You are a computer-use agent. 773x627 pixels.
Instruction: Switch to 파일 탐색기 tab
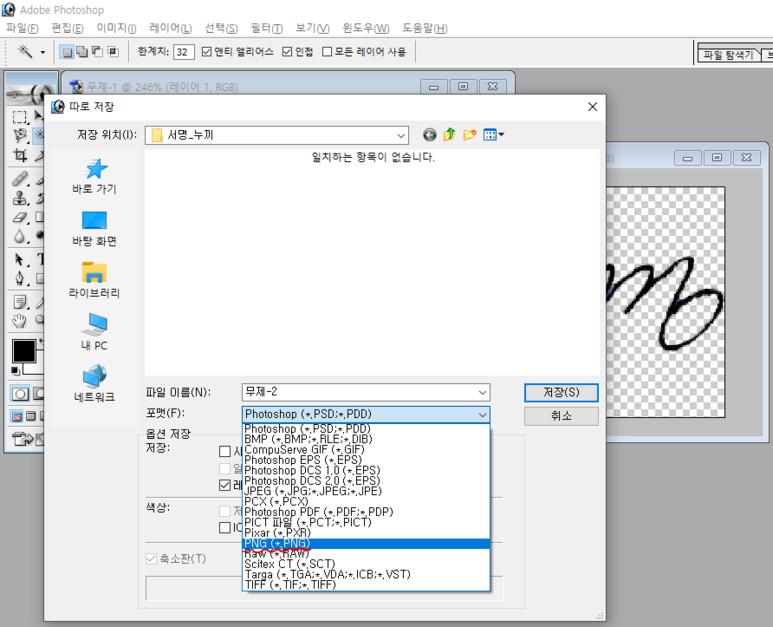click(x=728, y=55)
